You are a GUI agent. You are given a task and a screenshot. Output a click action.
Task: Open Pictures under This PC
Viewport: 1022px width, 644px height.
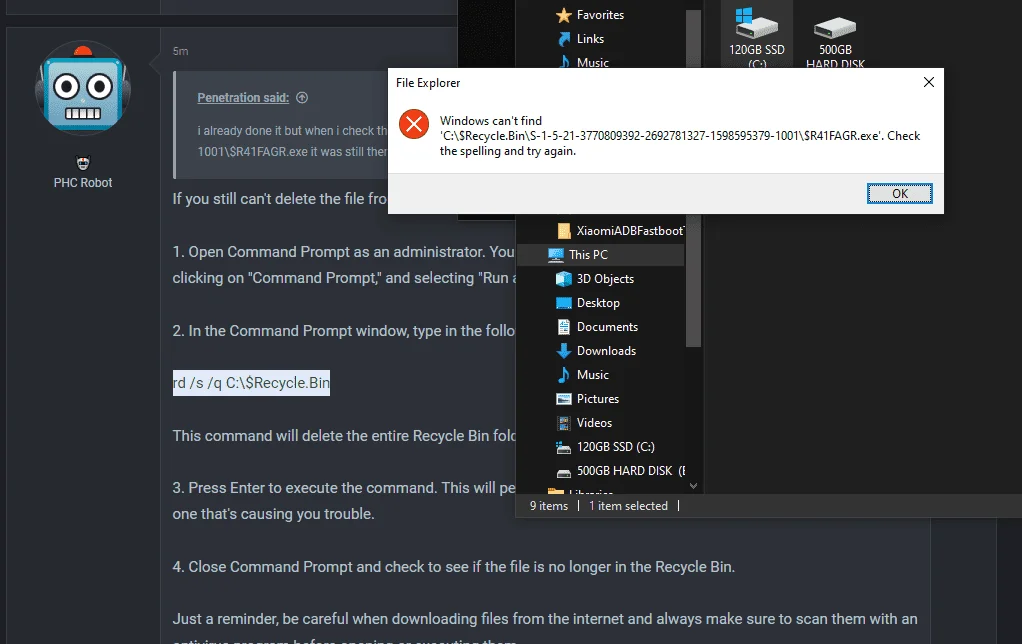(x=598, y=399)
